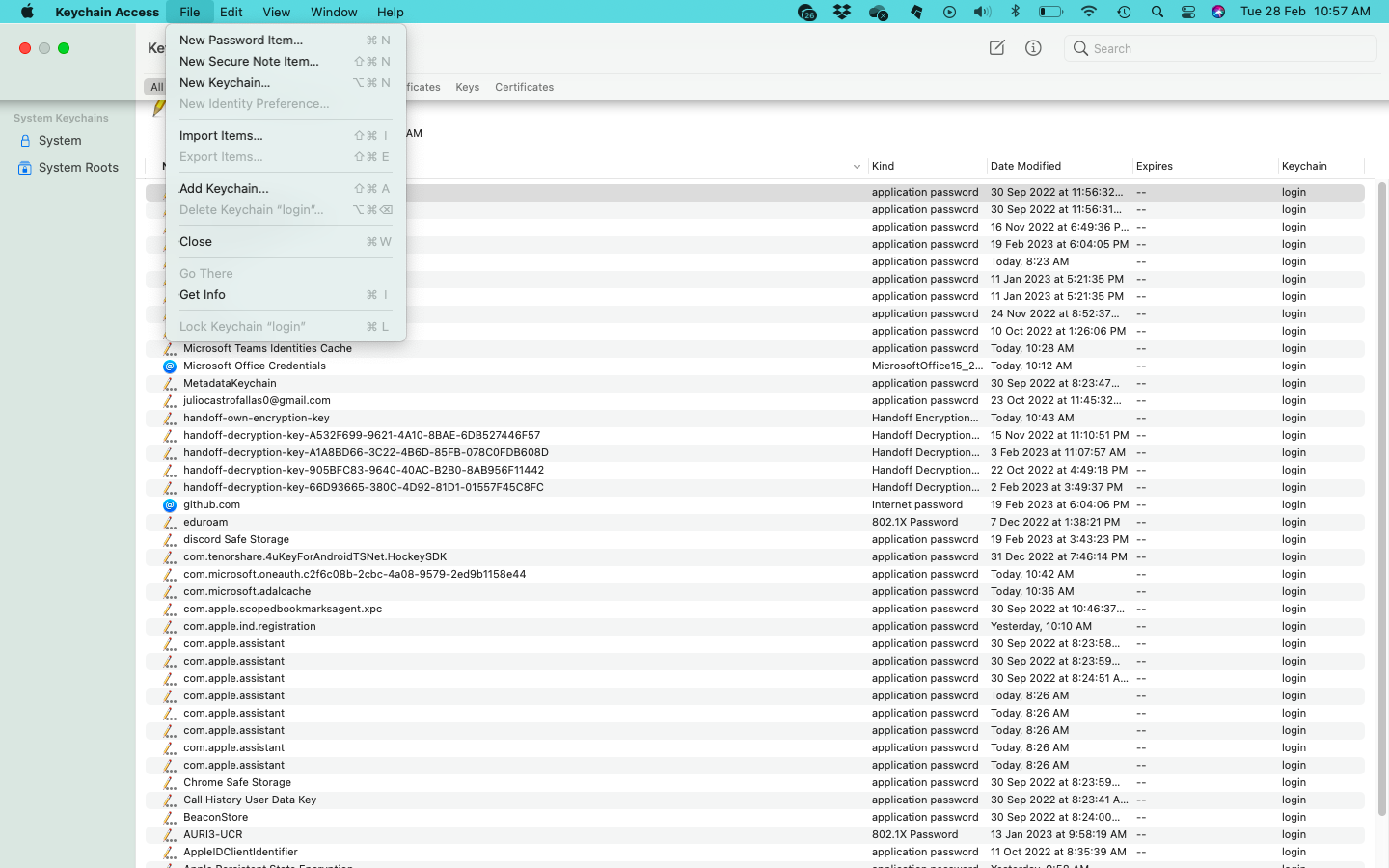The image size is (1389, 868).
Task: Open Spotlight search in menu bar
Action: 1157,12
